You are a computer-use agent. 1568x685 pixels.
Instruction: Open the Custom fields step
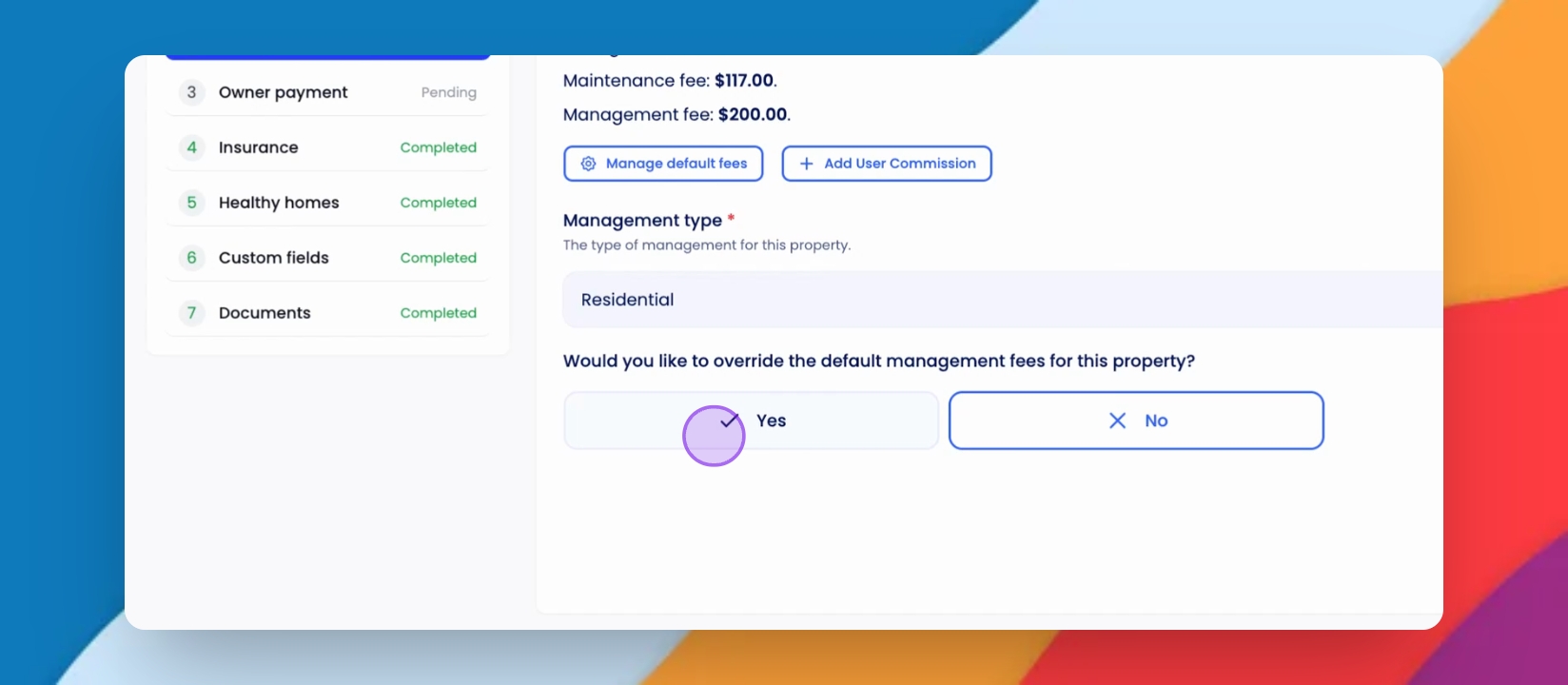[x=327, y=258]
